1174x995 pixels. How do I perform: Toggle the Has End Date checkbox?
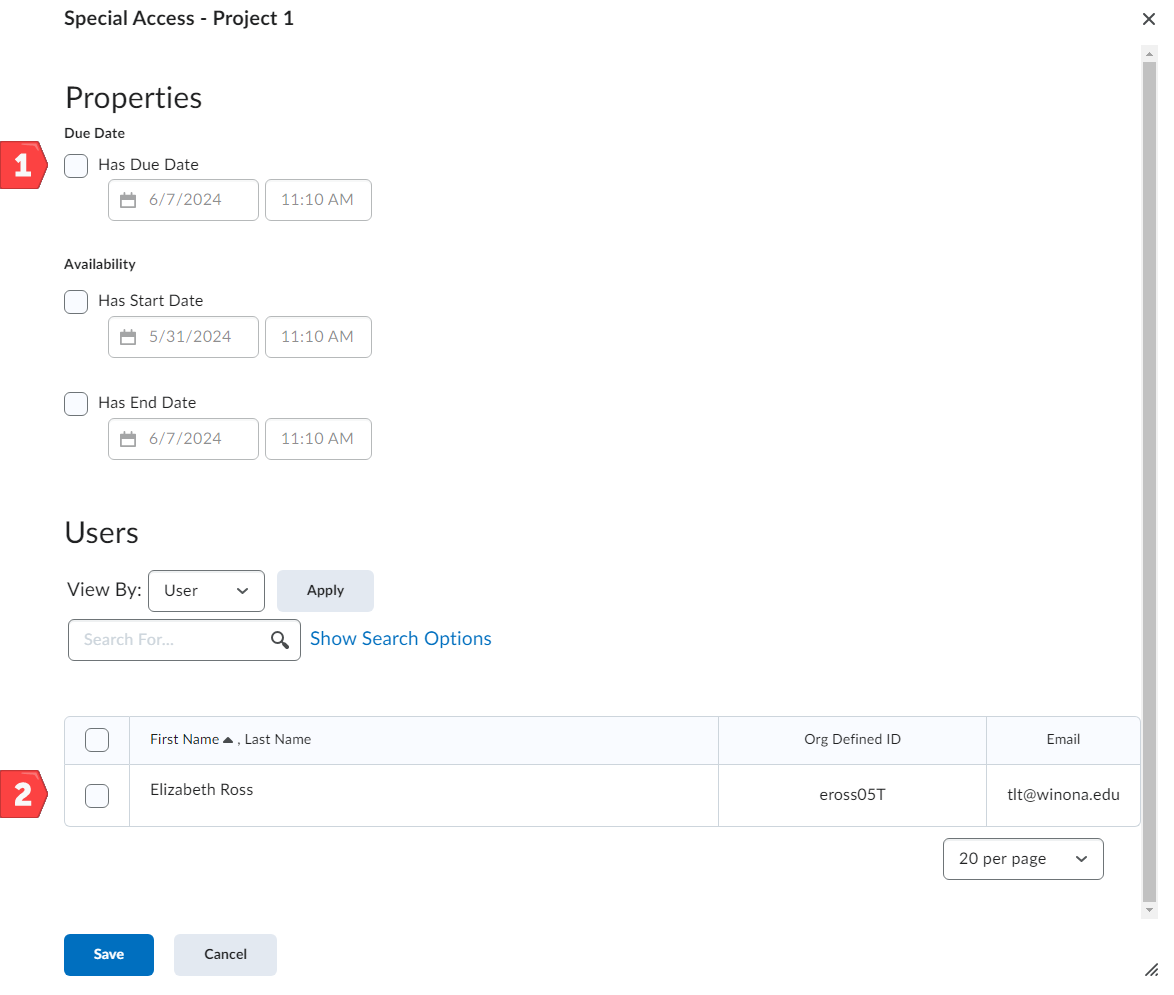pyautogui.click(x=76, y=403)
